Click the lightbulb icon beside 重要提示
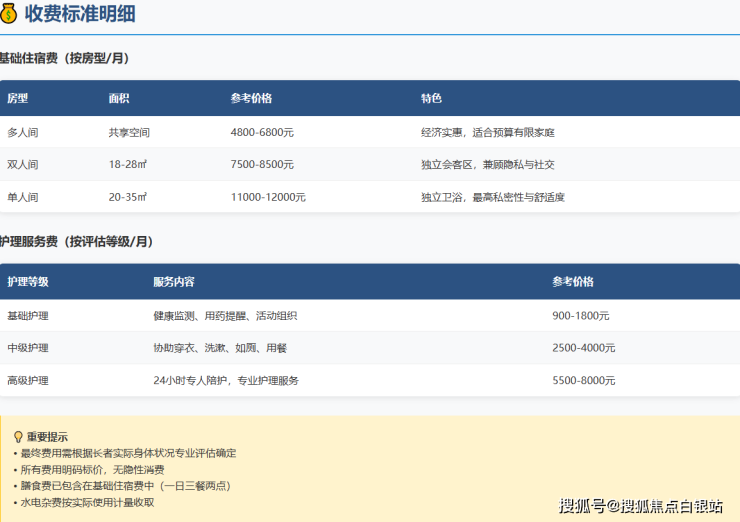The image size is (740, 522). (x=18, y=437)
